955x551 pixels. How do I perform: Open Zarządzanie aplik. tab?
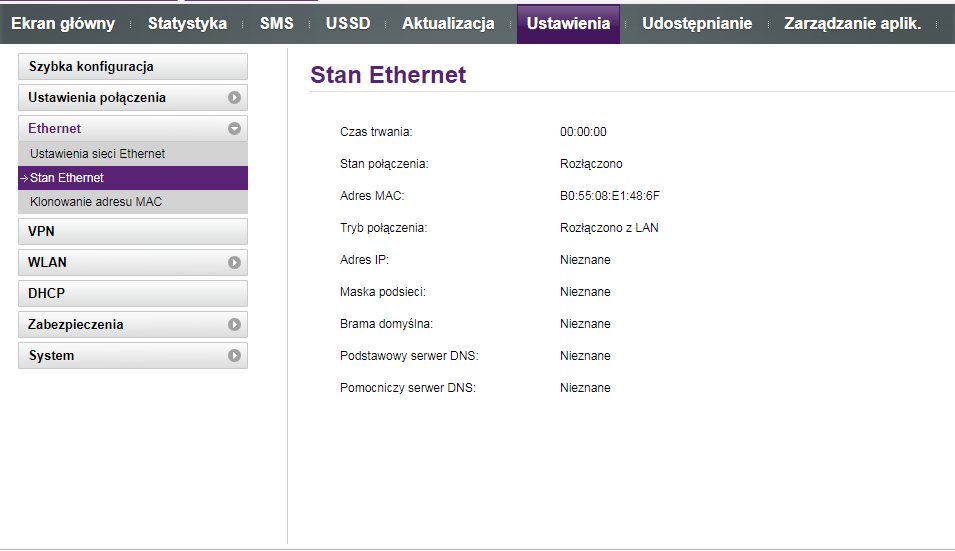tap(852, 24)
